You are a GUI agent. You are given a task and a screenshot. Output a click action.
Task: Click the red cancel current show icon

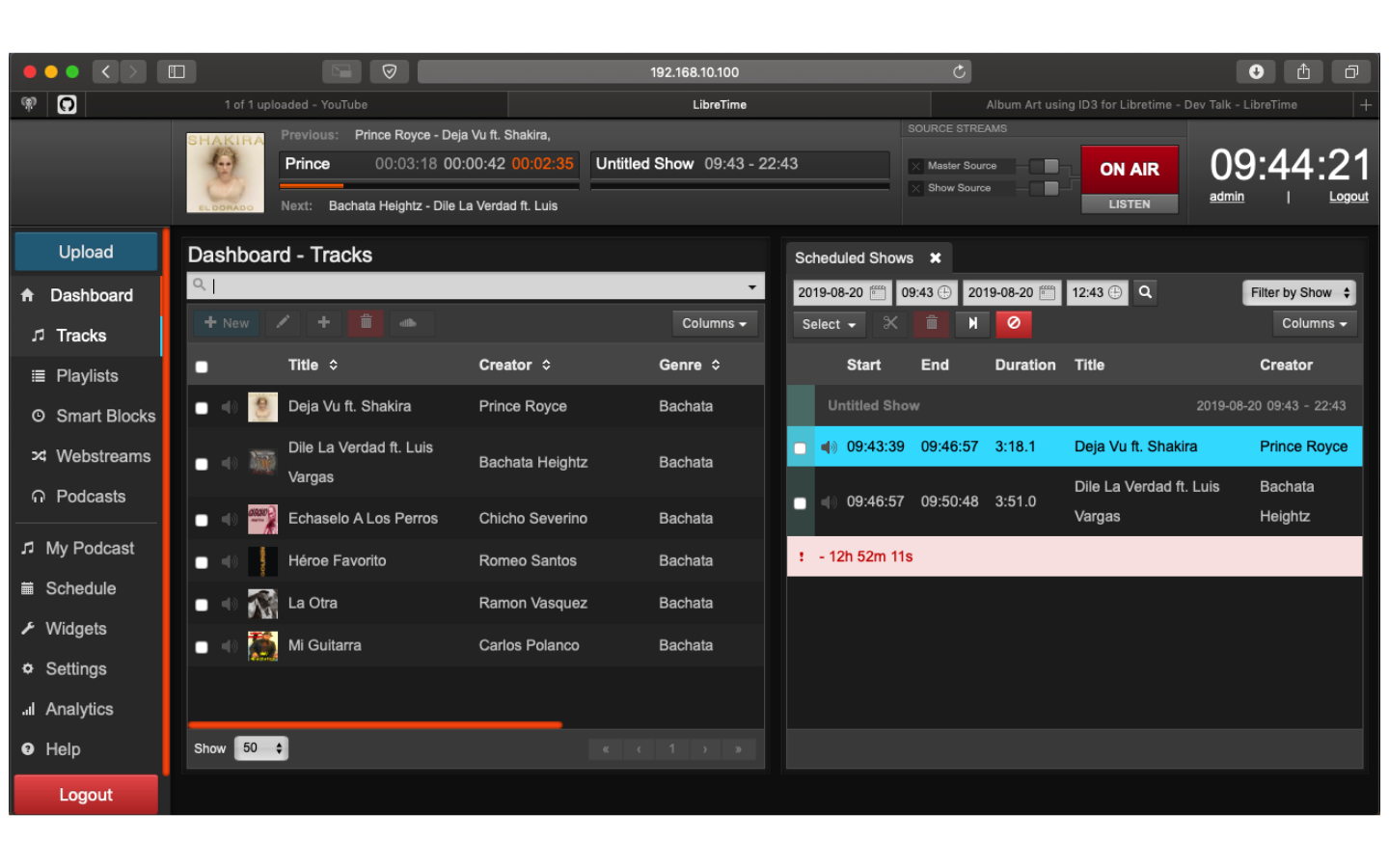tap(1014, 324)
